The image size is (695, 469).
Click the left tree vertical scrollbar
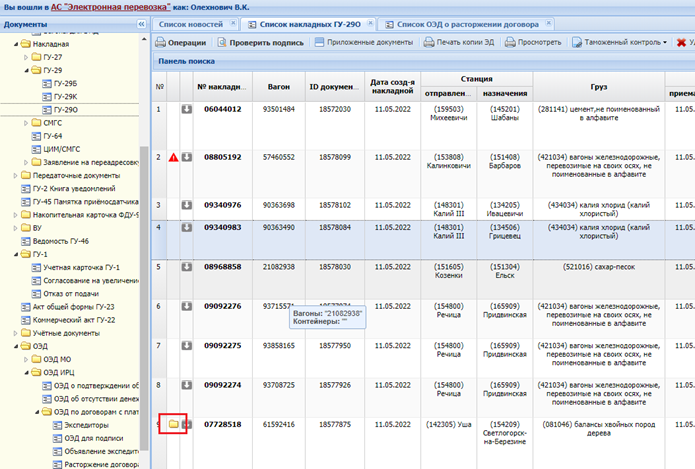pos(144,297)
